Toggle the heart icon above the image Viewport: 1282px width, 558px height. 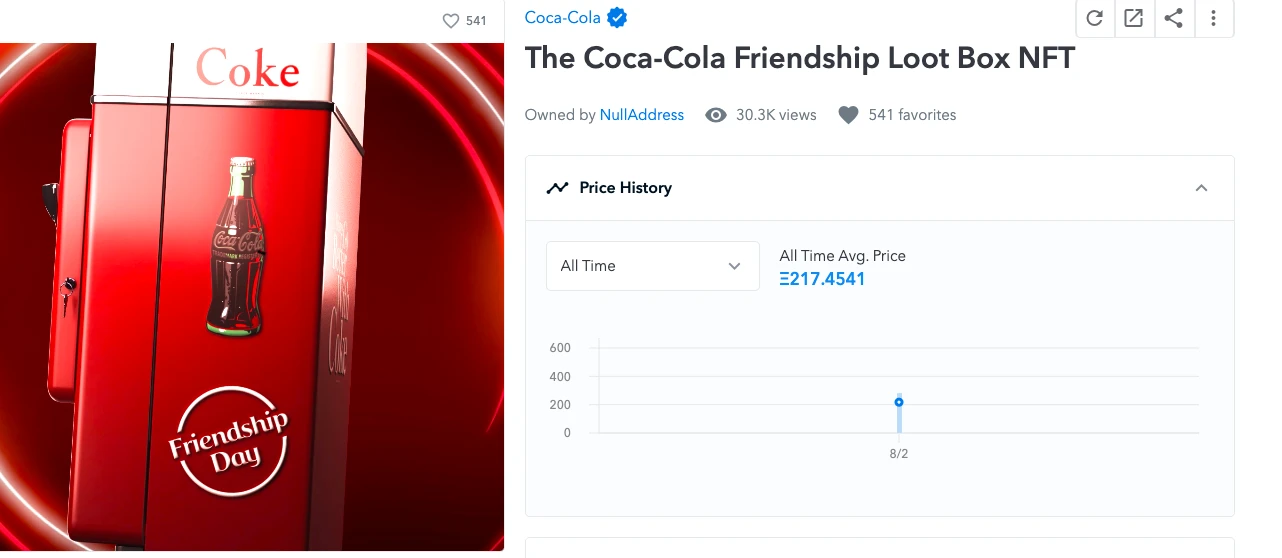(x=451, y=20)
